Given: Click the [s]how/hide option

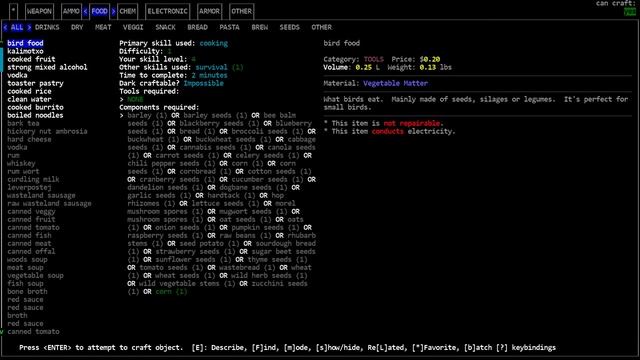Looking at the screenshot, I should pos(338,348).
